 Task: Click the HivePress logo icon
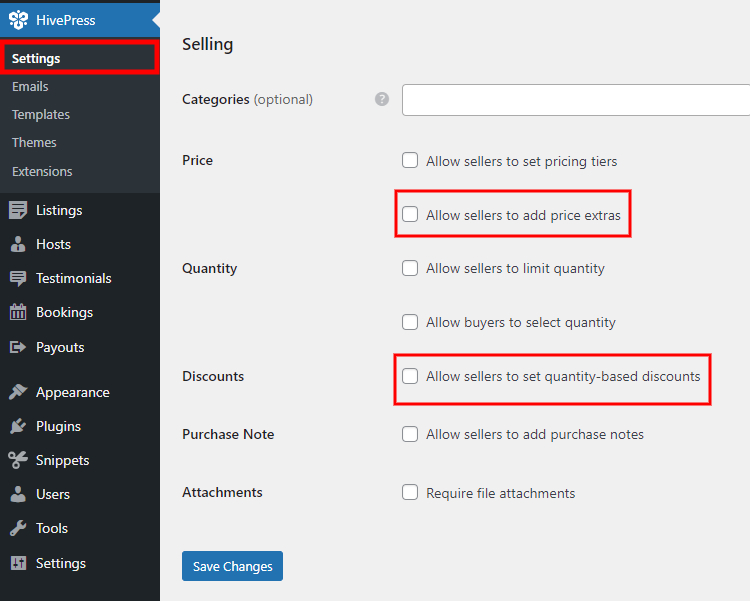[x=19, y=20]
